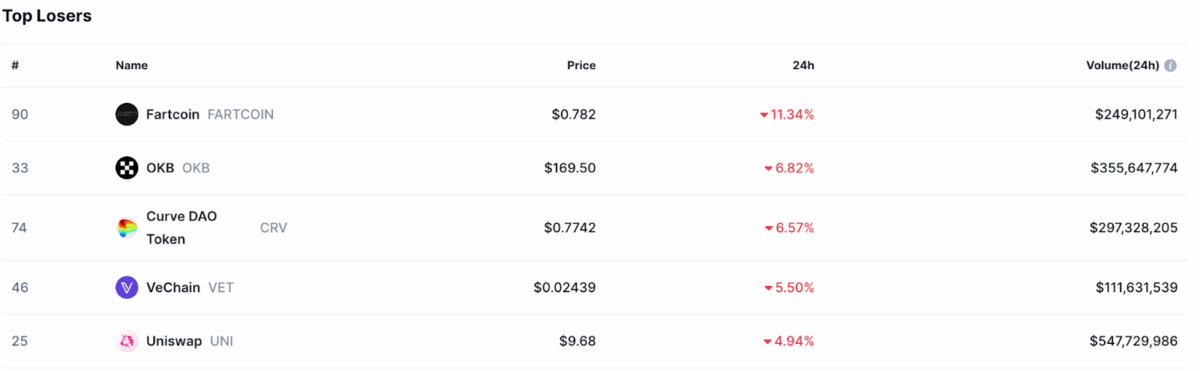Sort by rank number column header
The width and height of the screenshot is (1200, 371).
click(x=15, y=65)
